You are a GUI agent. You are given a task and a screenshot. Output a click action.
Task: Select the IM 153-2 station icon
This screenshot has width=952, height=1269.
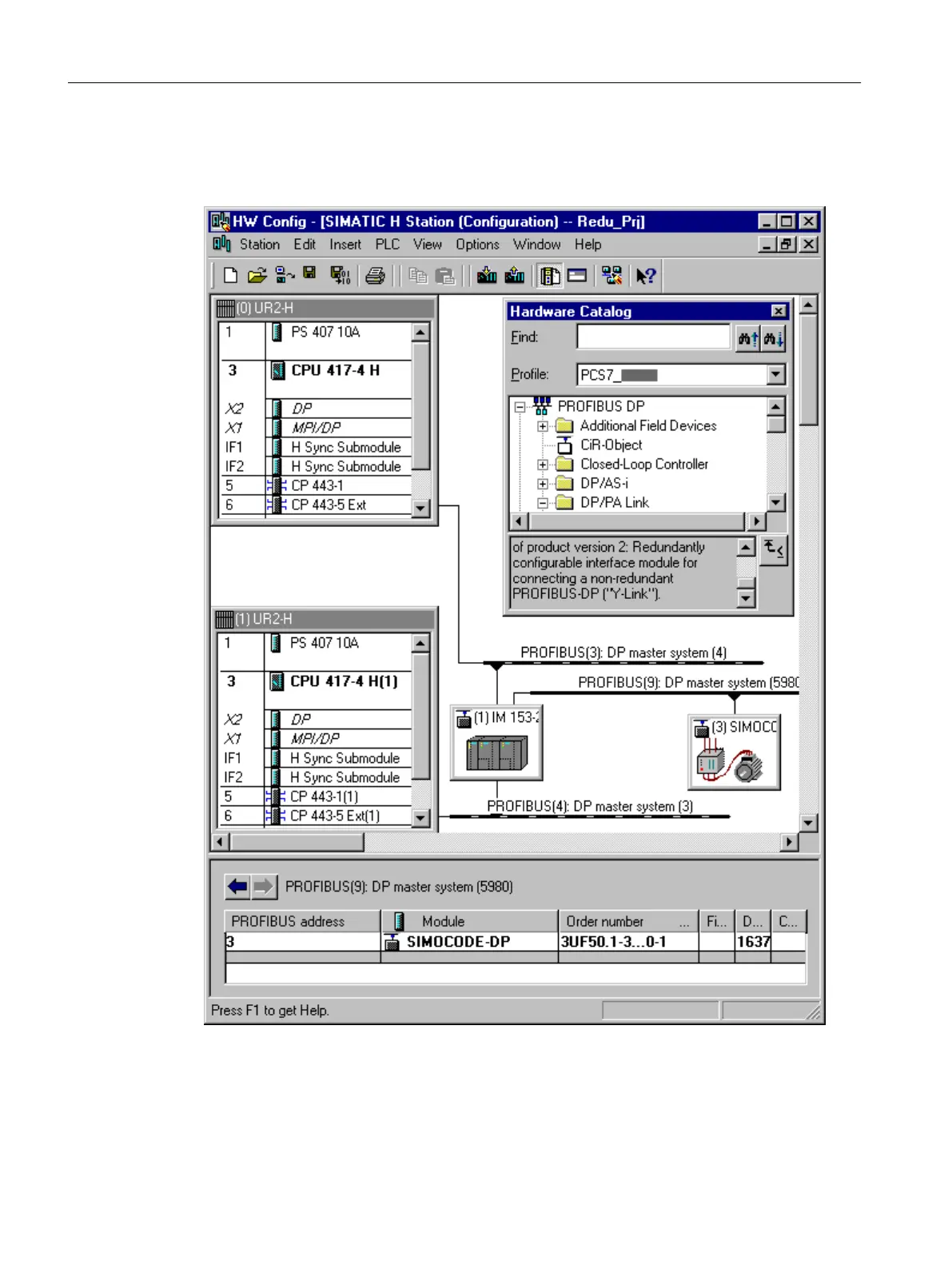(x=496, y=743)
